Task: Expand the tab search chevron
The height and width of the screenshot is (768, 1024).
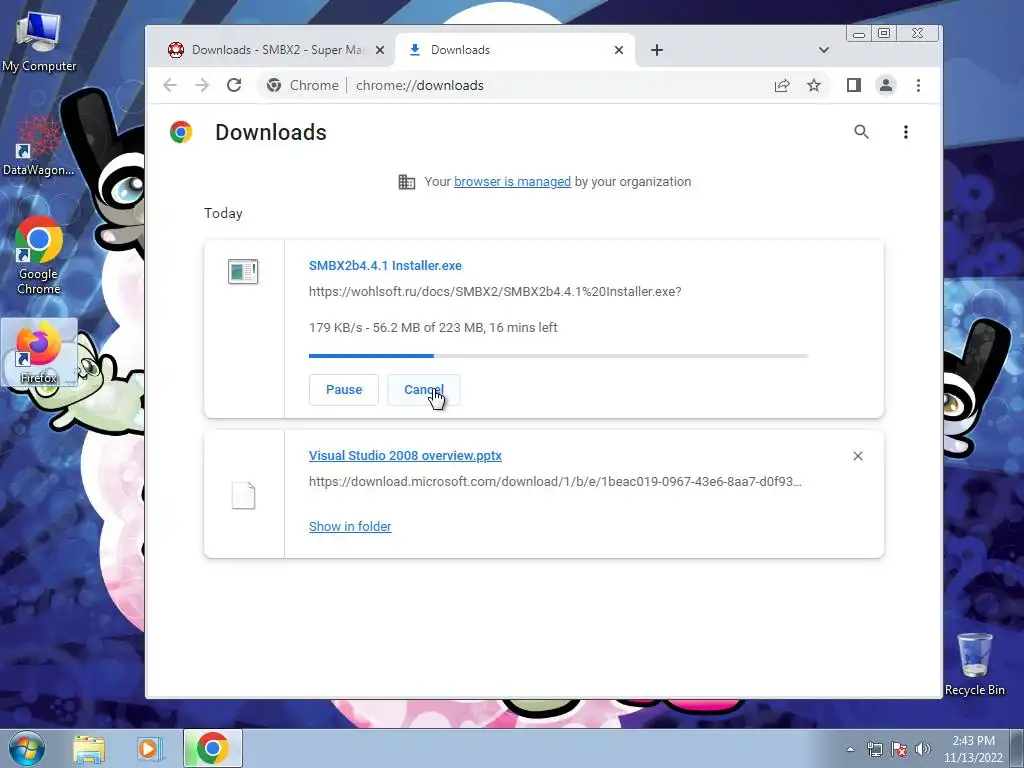Action: pos(824,50)
